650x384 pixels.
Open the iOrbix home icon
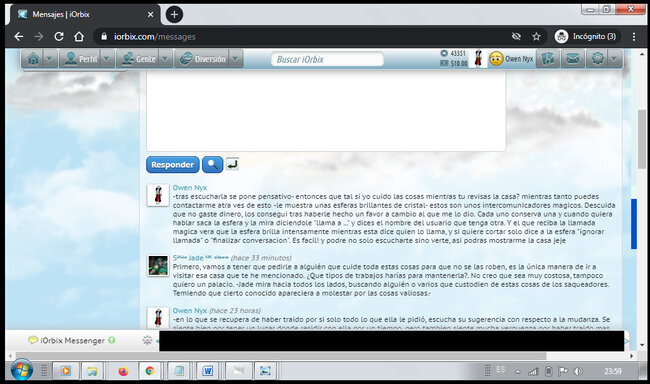[x=33, y=59]
